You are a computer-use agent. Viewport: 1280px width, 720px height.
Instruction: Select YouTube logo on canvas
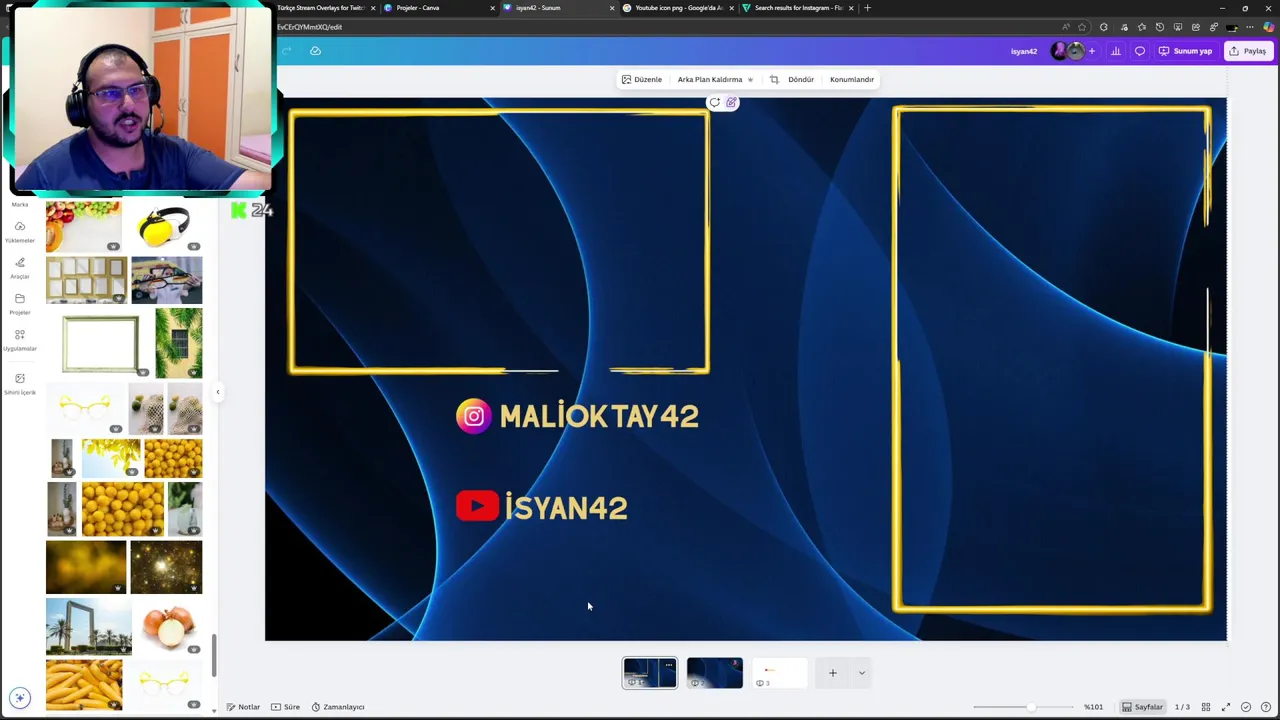click(x=477, y=506)
